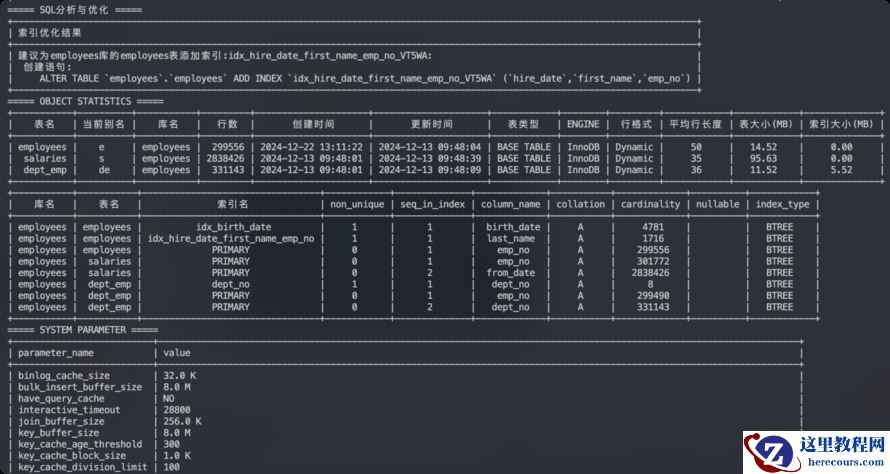The width and height of the screenshot is (890, 474).
Task: Click the '索引名' column header
Action: pyautogui.click(x=232, y=204)
